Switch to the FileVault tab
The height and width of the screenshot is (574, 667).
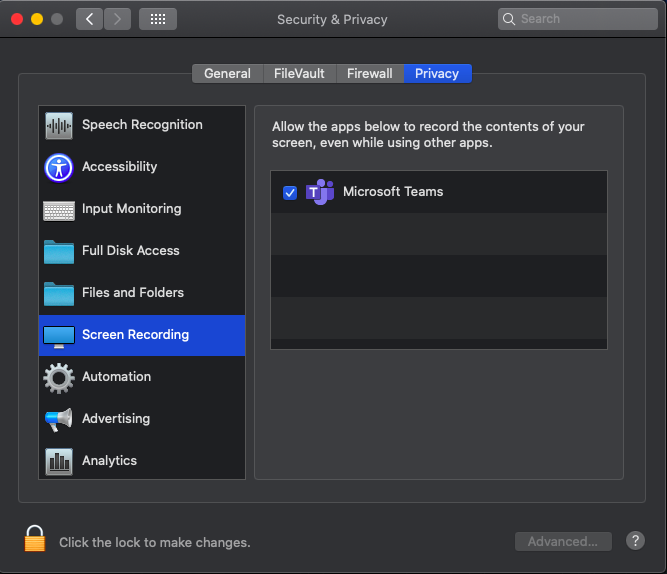(x=299, y=74)
